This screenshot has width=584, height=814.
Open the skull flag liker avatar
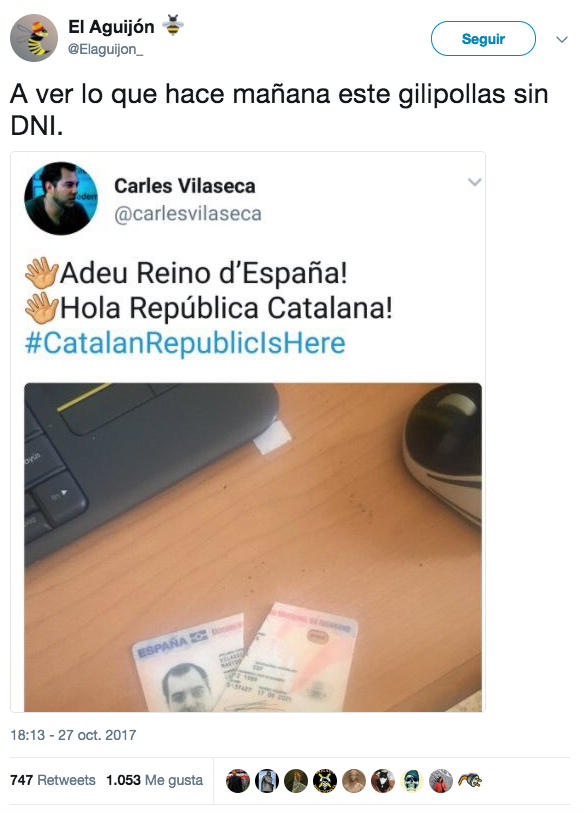coord(325,781)
